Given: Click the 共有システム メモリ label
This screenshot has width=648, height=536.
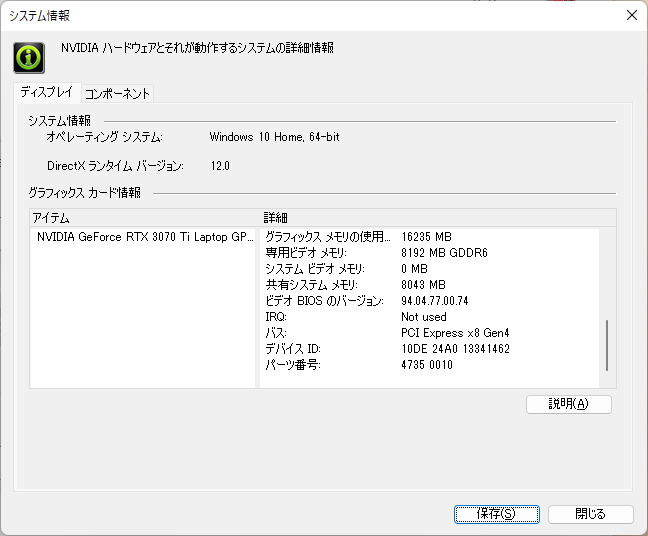Looking at the screenshot, I should click(x=311, y=285).
